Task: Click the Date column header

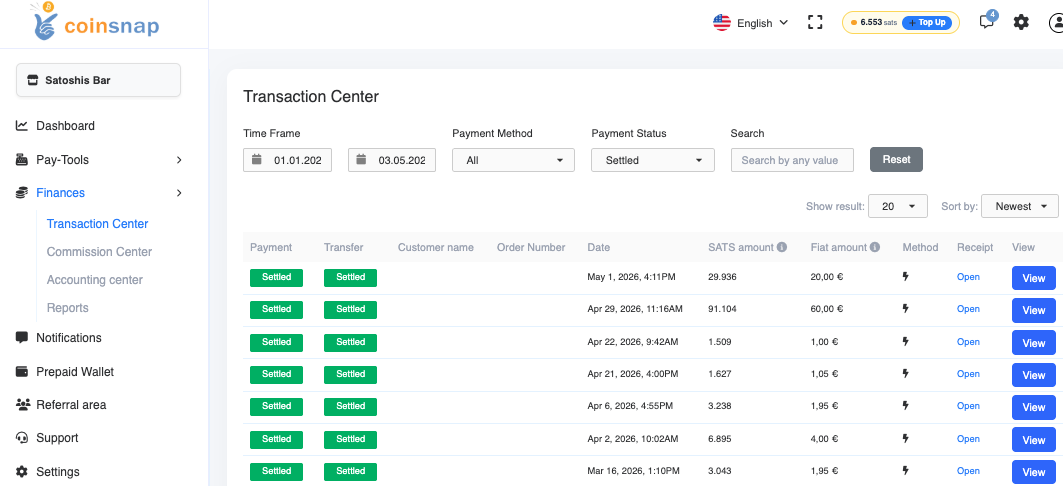Action: point(599,247)
